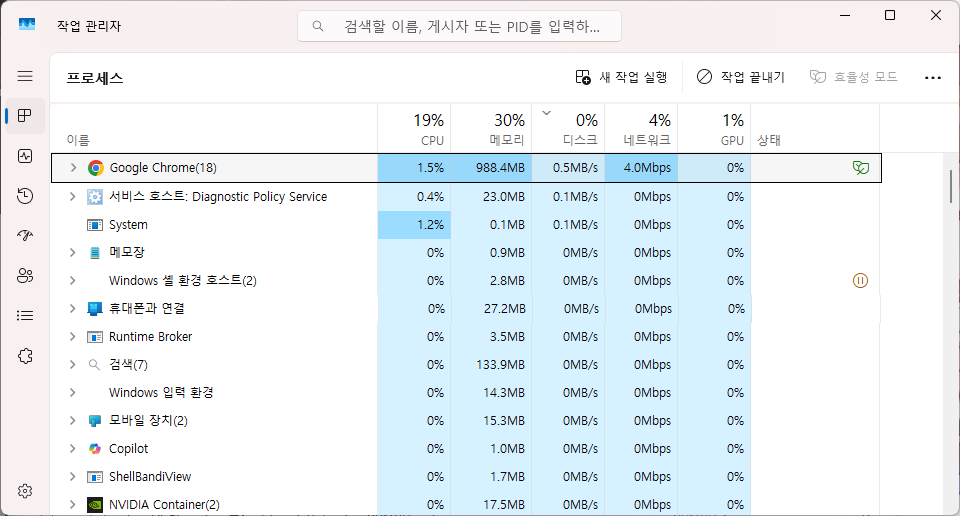
Task: Expand the 검색(7) process group
Action: (72, 365)
